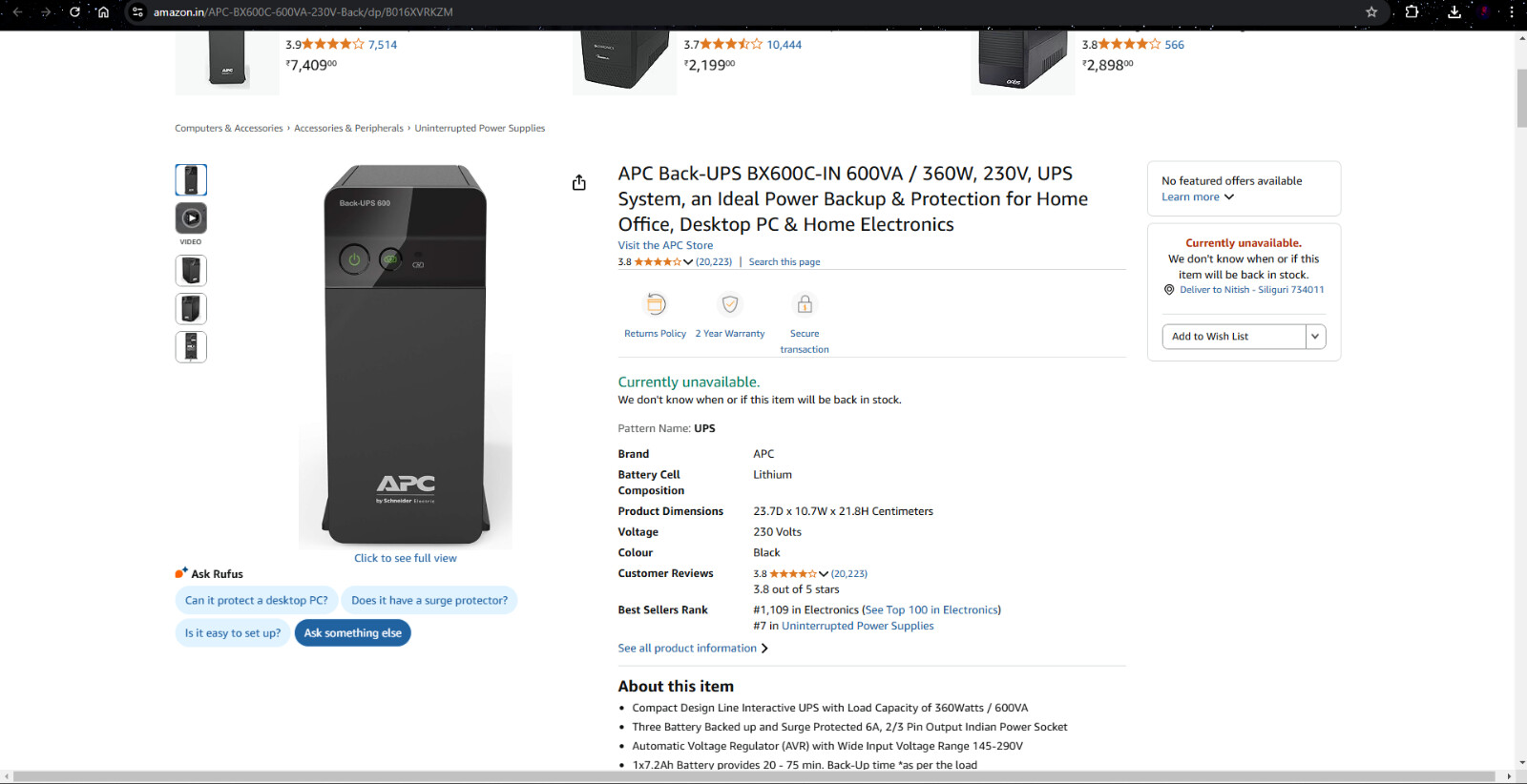Open the Returns Policy icon

click(x=656, y=304)
